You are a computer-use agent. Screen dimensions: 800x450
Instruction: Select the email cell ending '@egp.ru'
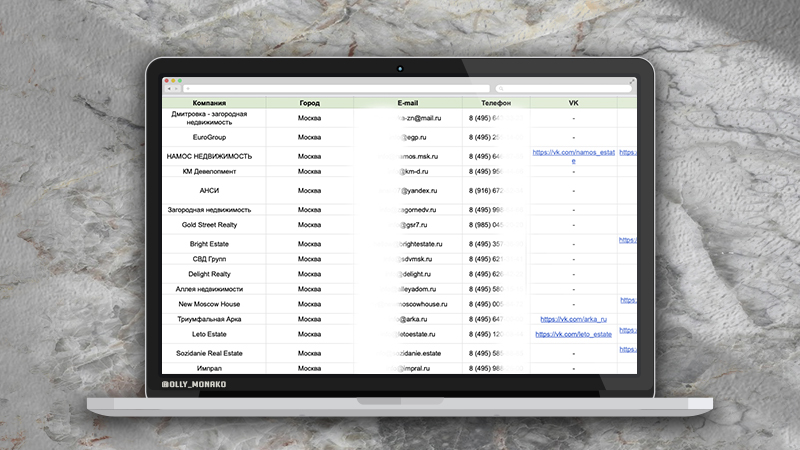coord(408,137)
